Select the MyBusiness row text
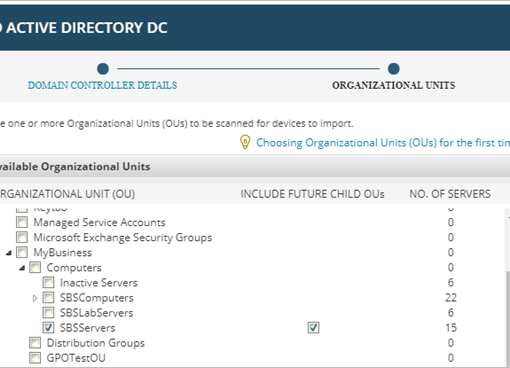 (x=63, y=253)
